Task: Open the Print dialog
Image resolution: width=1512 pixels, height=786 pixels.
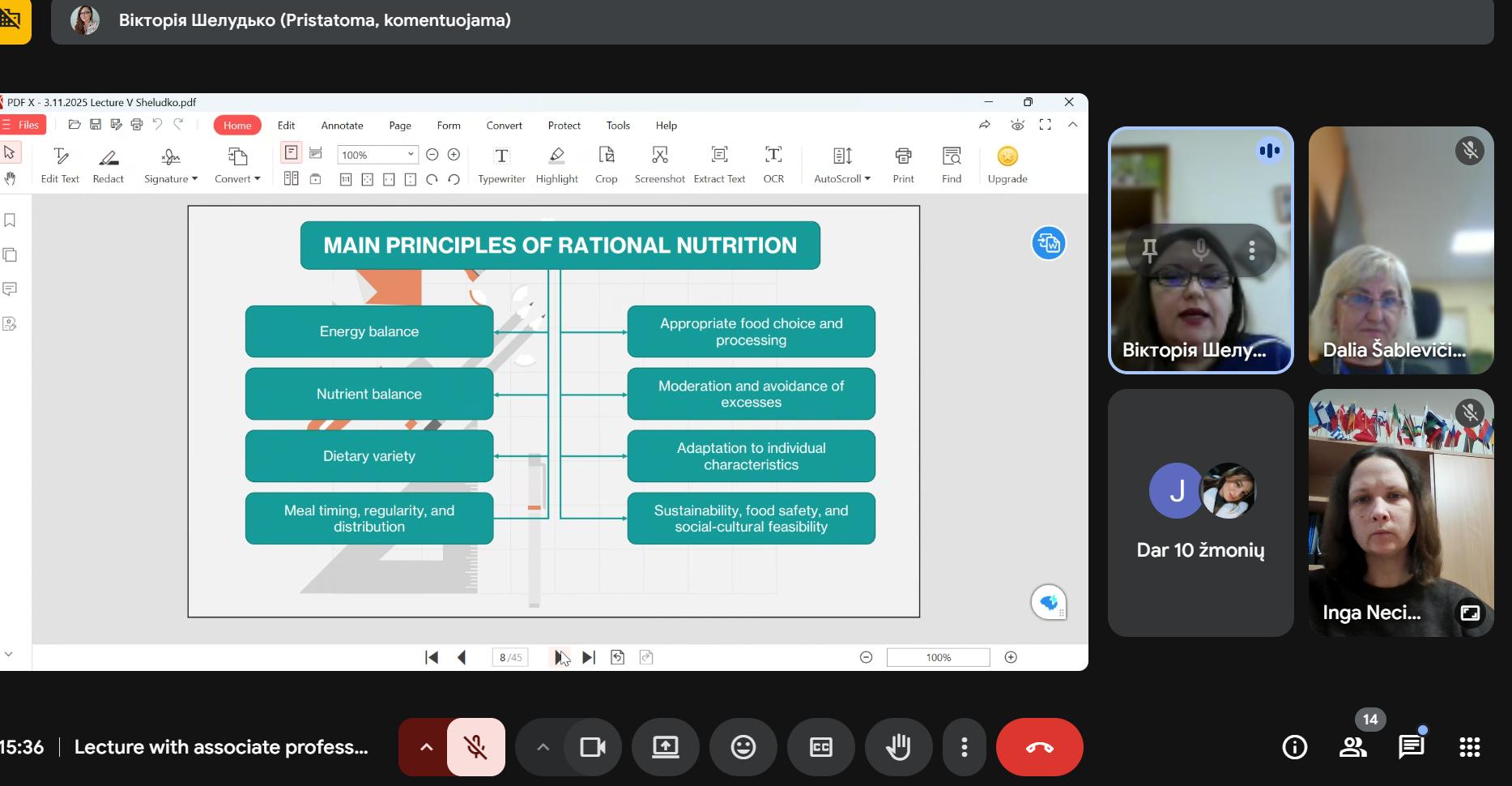Action: [x=903, y=164]
